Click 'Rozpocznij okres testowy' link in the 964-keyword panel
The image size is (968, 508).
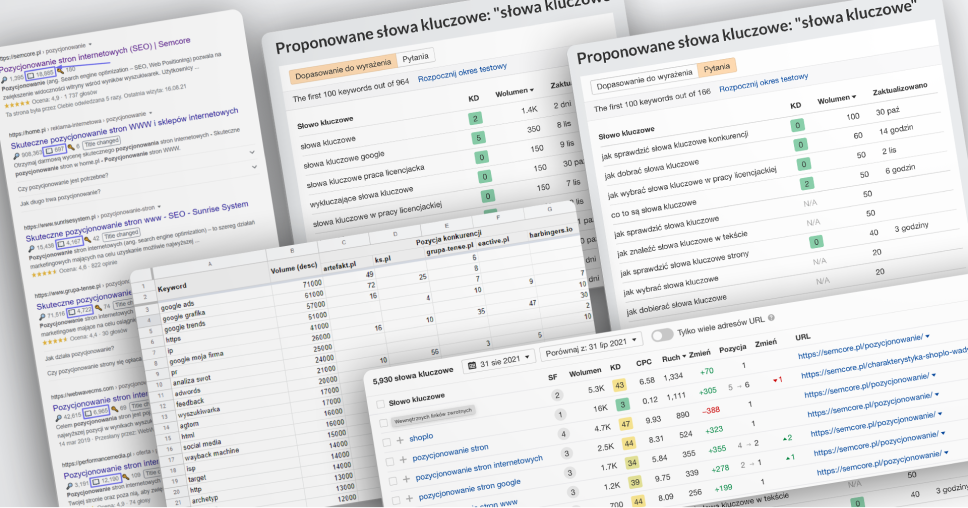pos(462,73)
